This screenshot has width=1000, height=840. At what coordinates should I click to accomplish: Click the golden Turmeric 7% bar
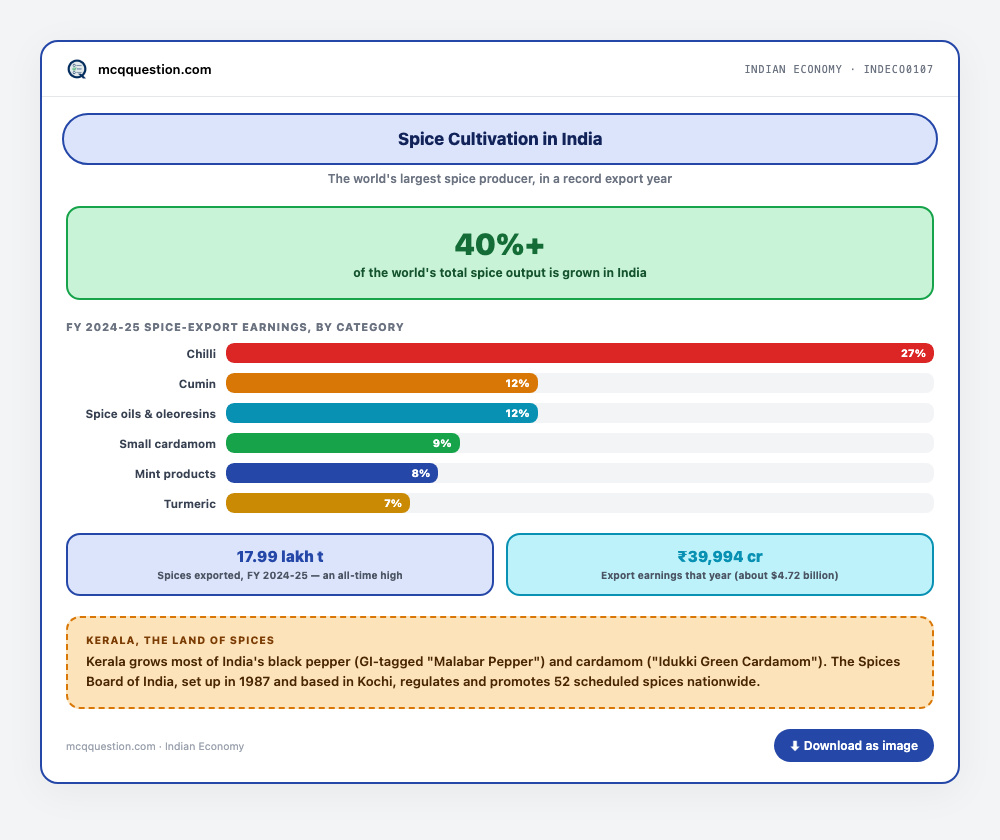(318, 503)
